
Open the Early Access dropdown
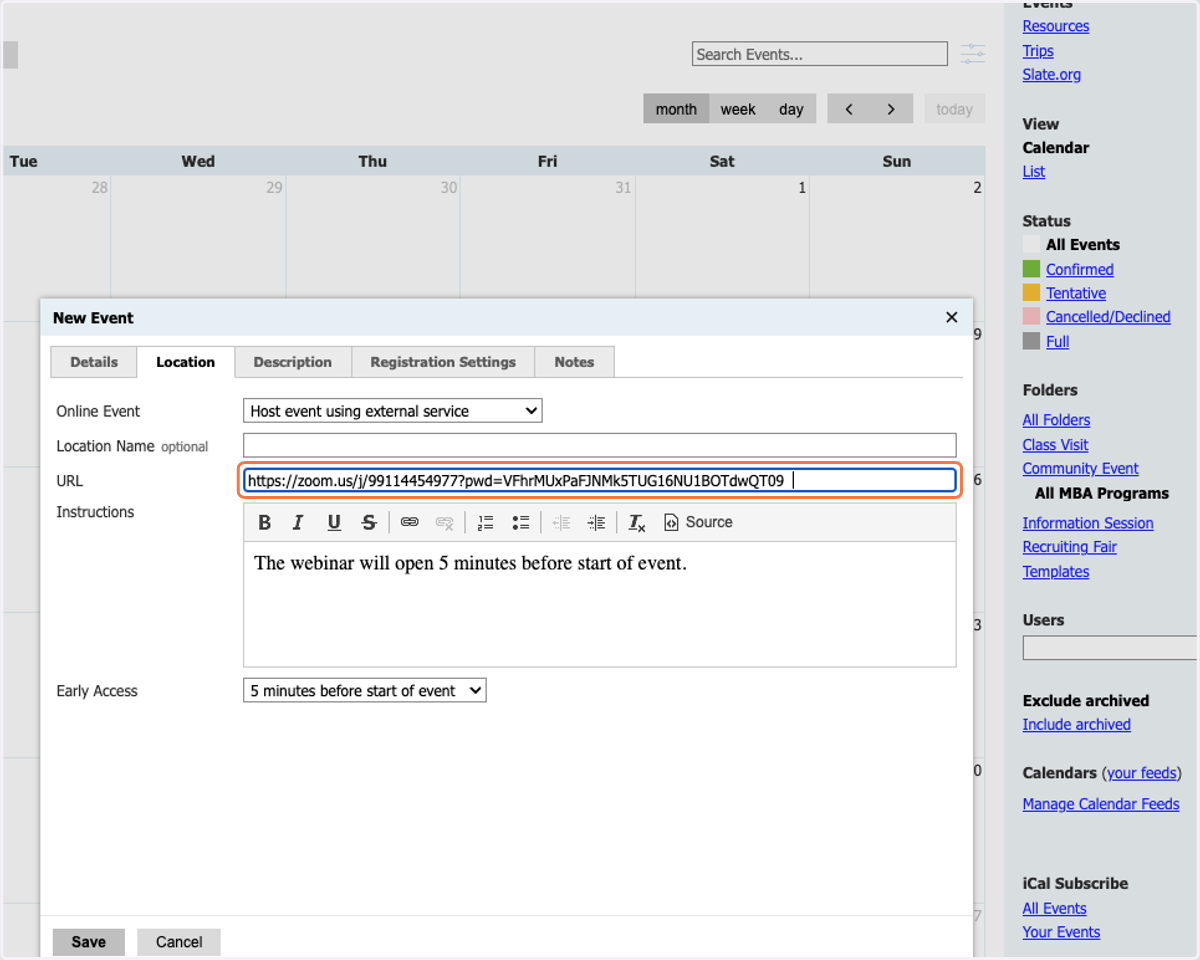pyautogui.click(x=364, y=690)
